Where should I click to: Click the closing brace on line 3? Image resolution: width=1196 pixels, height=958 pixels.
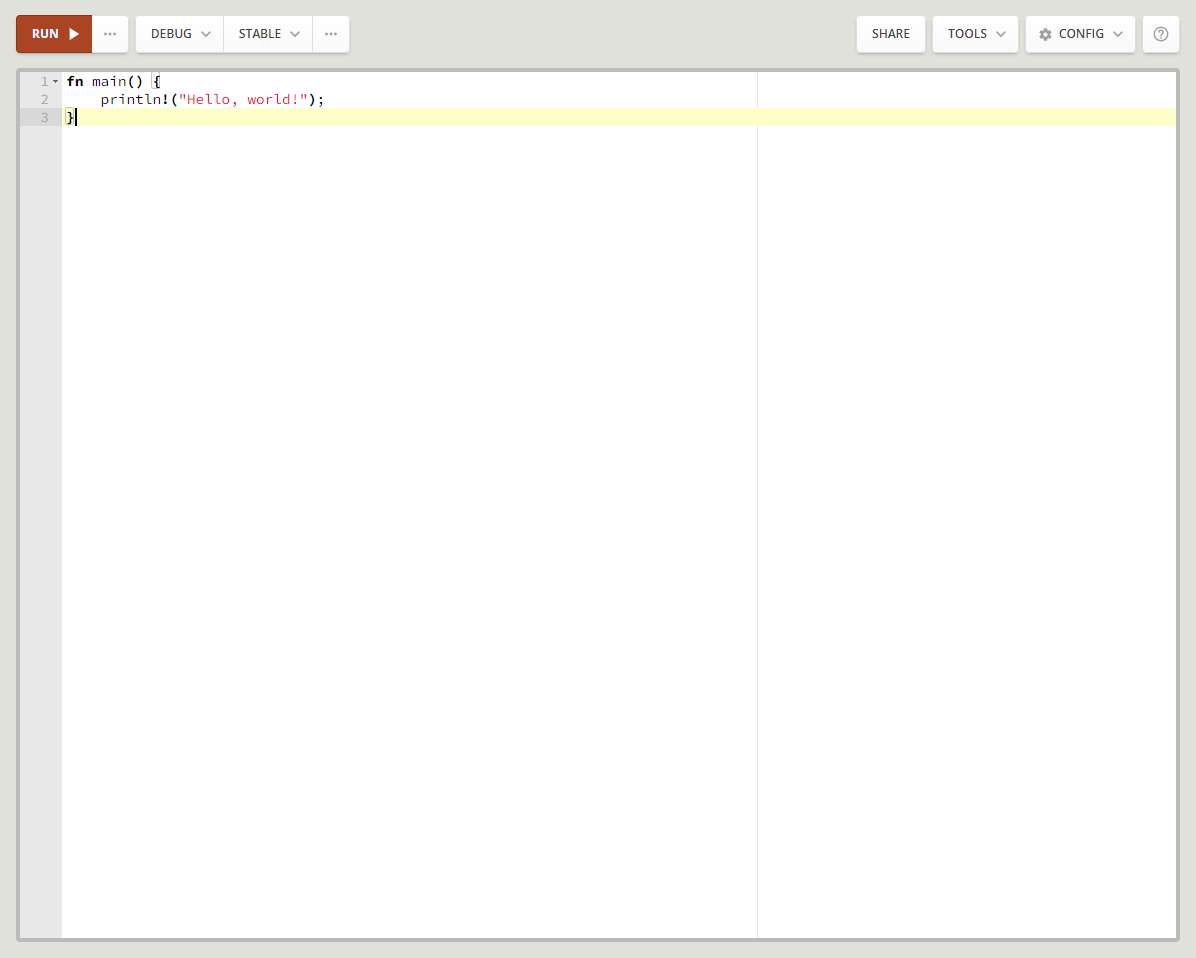tap(70, 118)
